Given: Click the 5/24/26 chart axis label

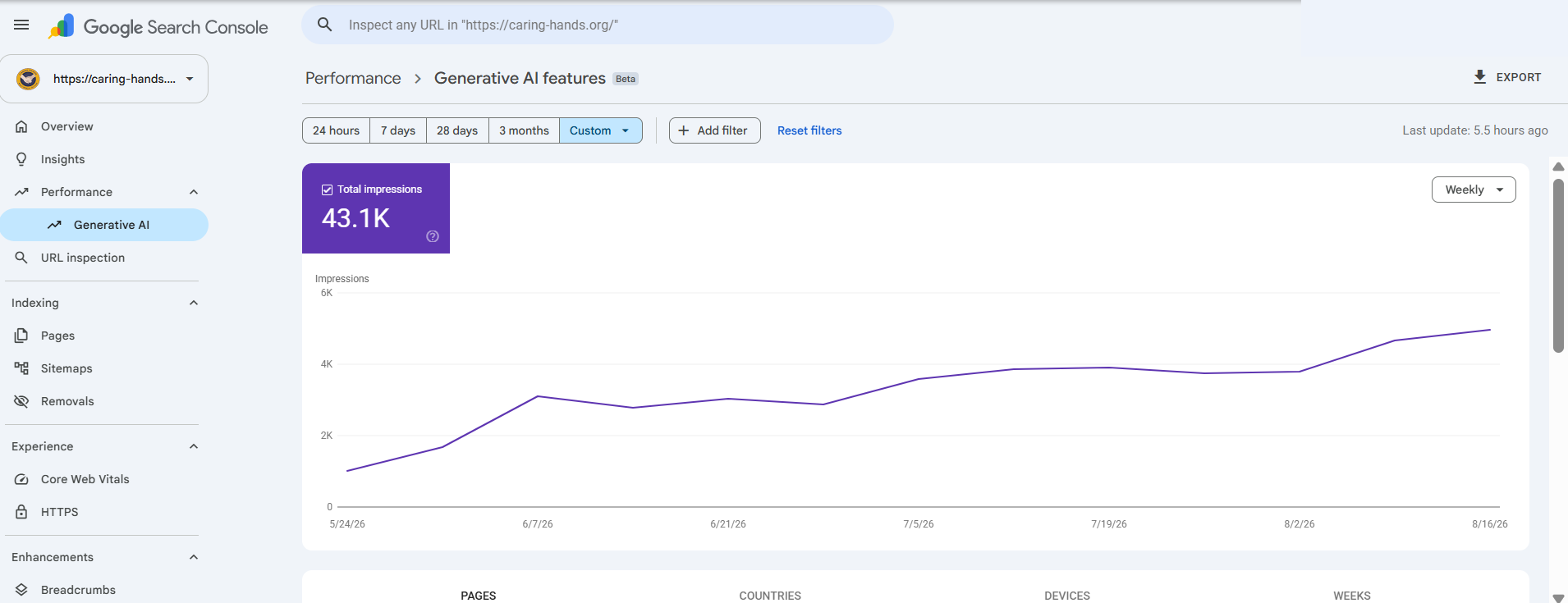Looking at the screenshot, I should tap(347, 524).
